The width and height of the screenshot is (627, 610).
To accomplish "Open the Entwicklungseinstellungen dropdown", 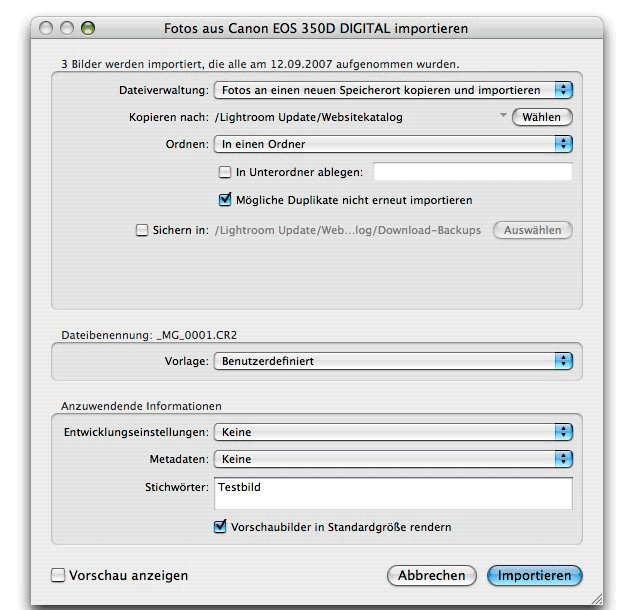I will (x=393, y=432).
